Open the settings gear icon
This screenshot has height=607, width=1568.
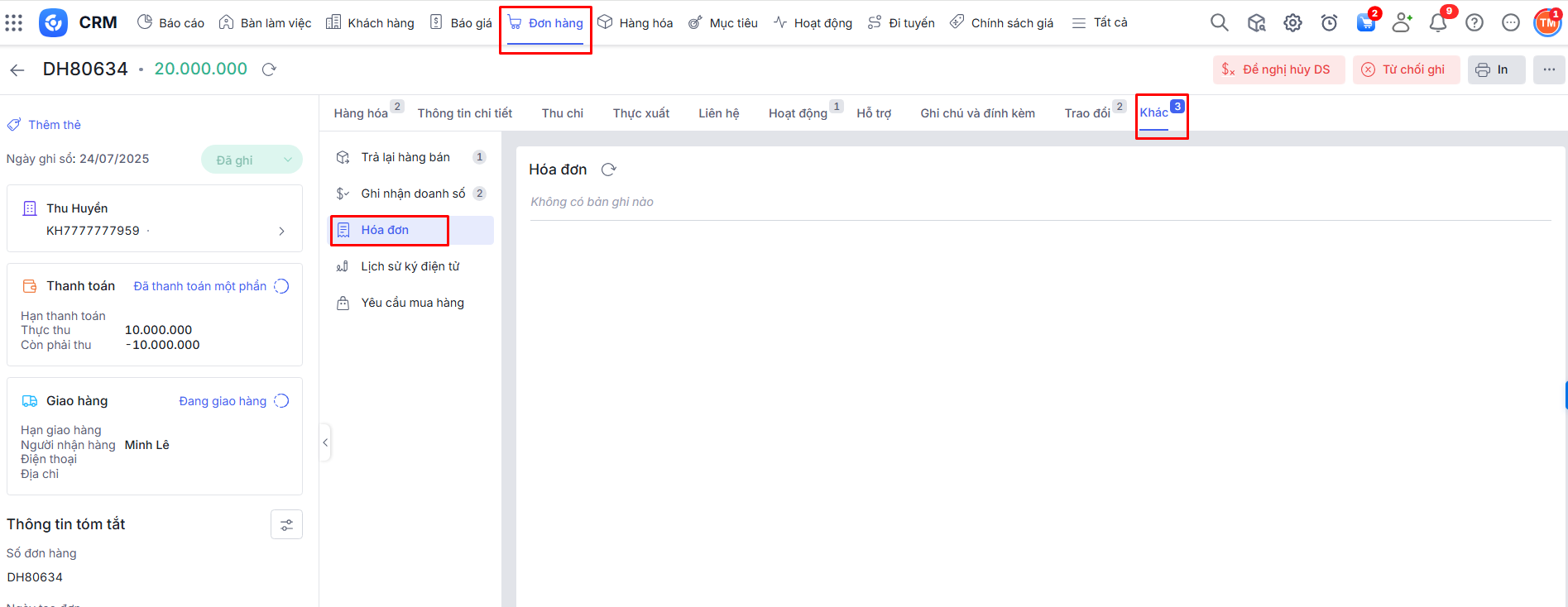[x=1292, y=23]
